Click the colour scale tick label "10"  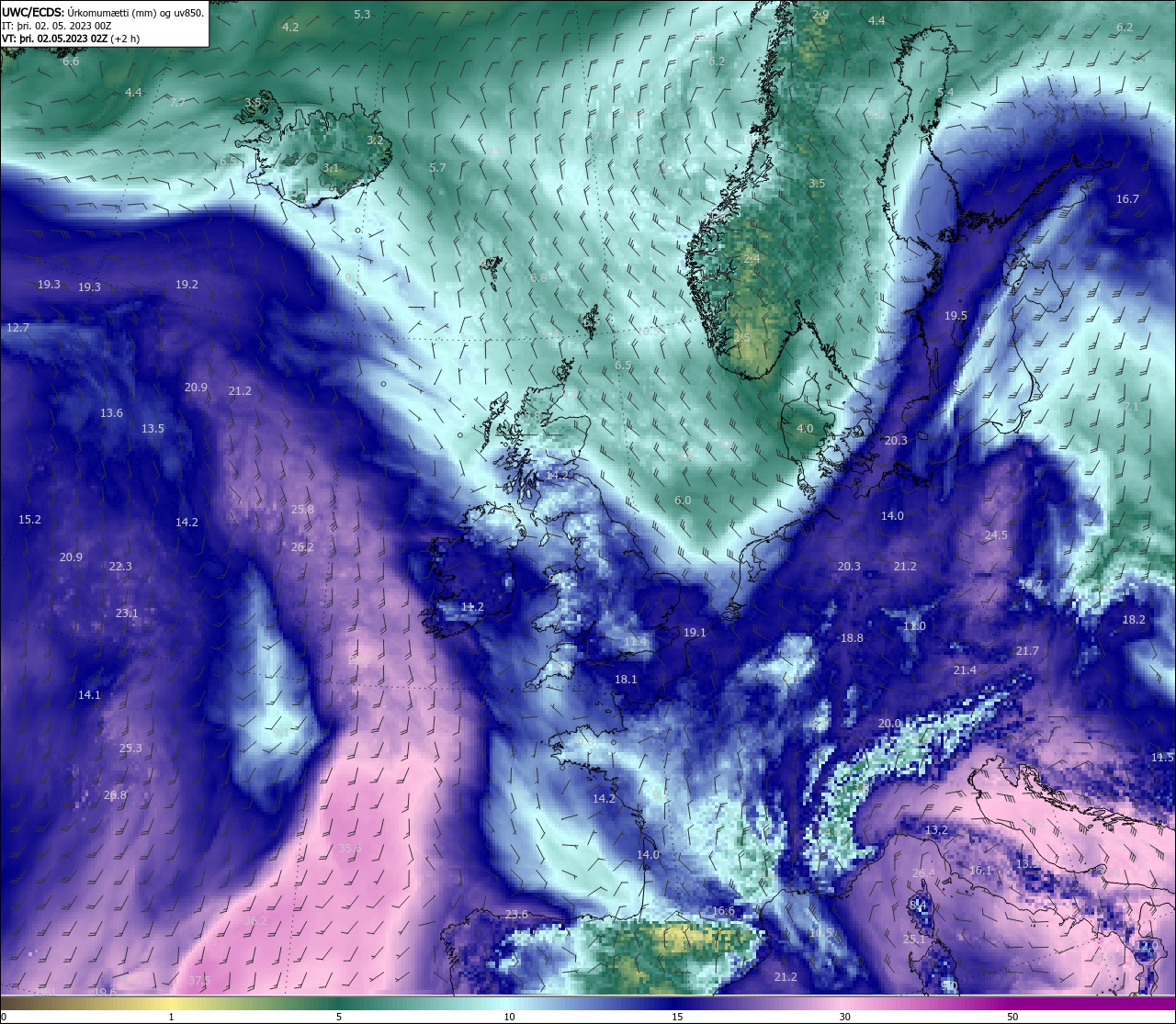coord(509,1017)
